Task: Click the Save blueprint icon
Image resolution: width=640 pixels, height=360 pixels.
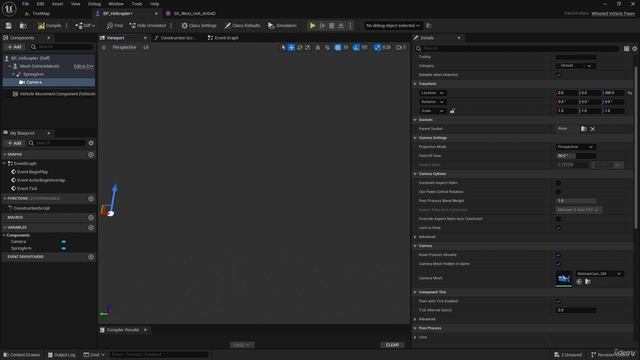Action: [x=9, y=26]
